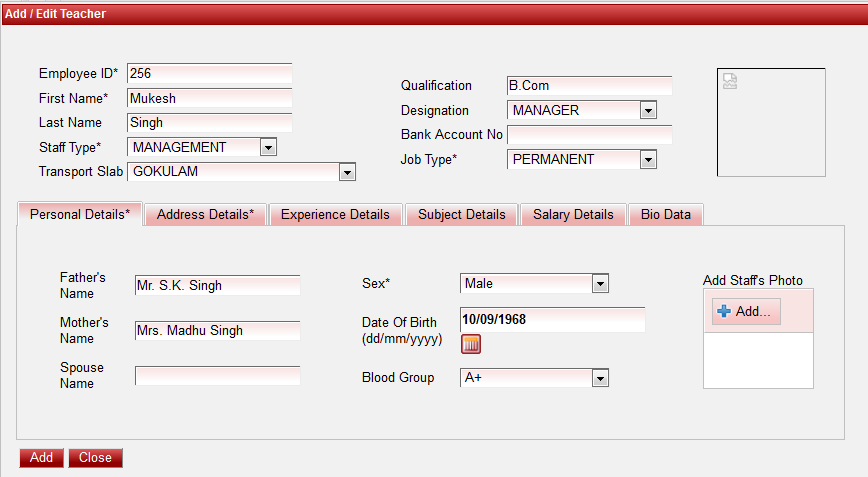Image resolution: width=868 pixels, height=477 pixels.
Task: Click the Employee ID field
Action: (209, 73)
